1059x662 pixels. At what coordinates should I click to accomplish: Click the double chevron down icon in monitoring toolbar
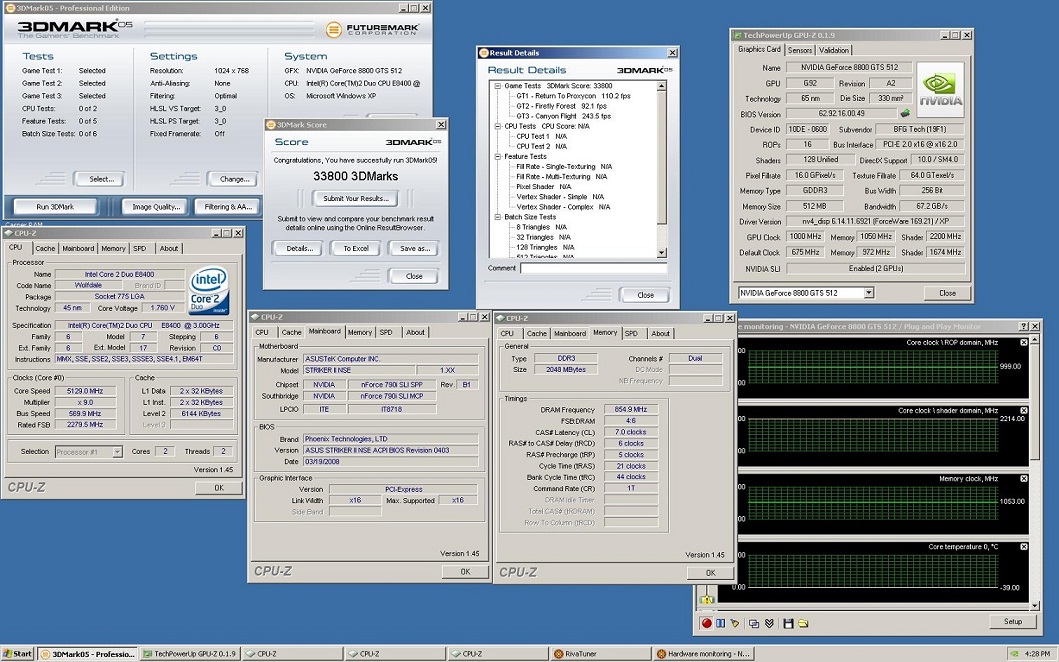click(x=769, y=623)
